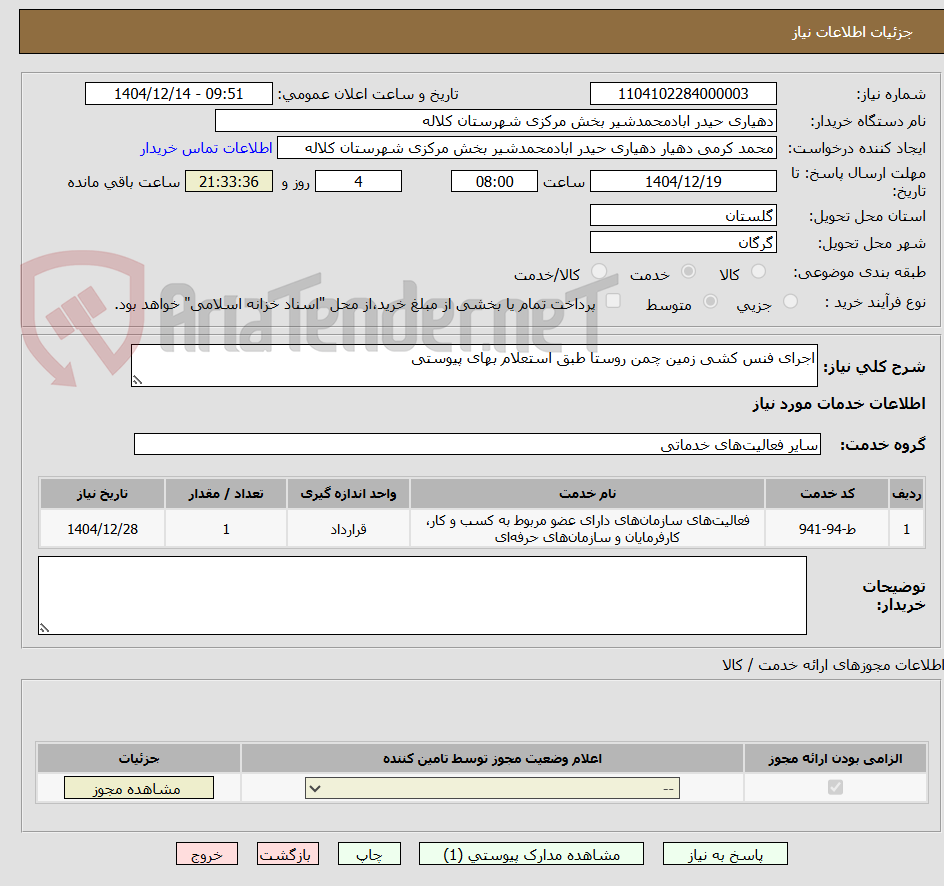
Task: Click the اطلاعات خدمات مورد نیاز heading
Action: 839,403
